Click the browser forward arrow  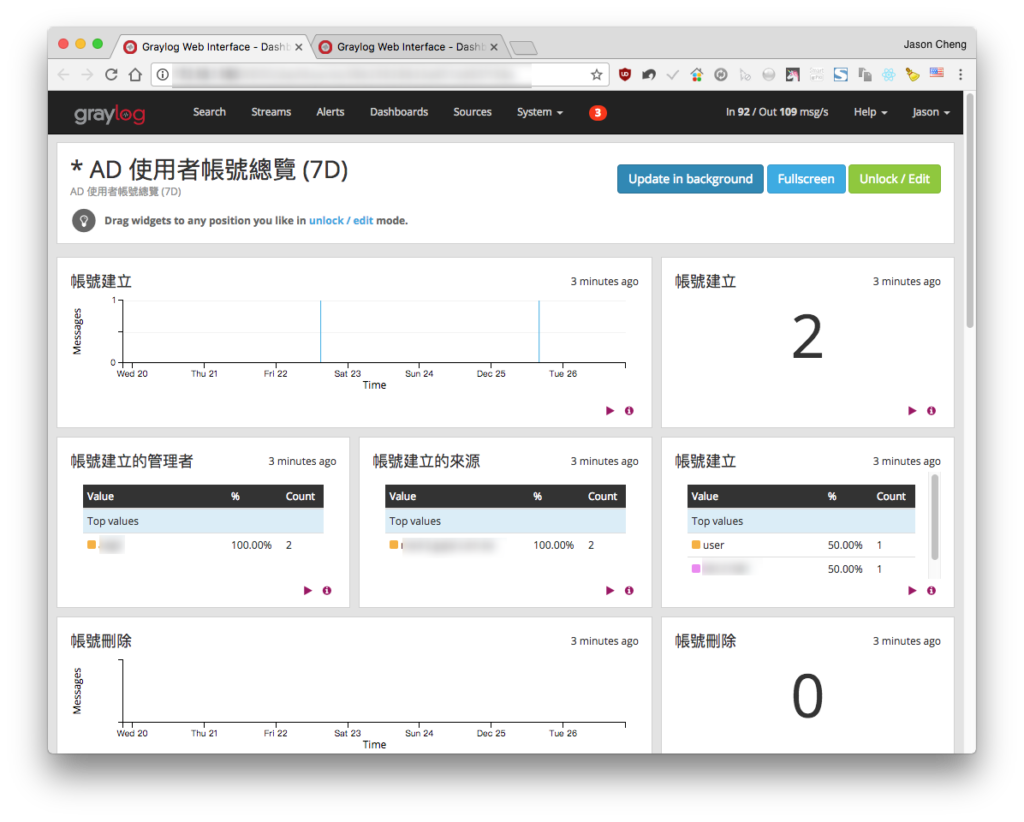pos(87,74)
